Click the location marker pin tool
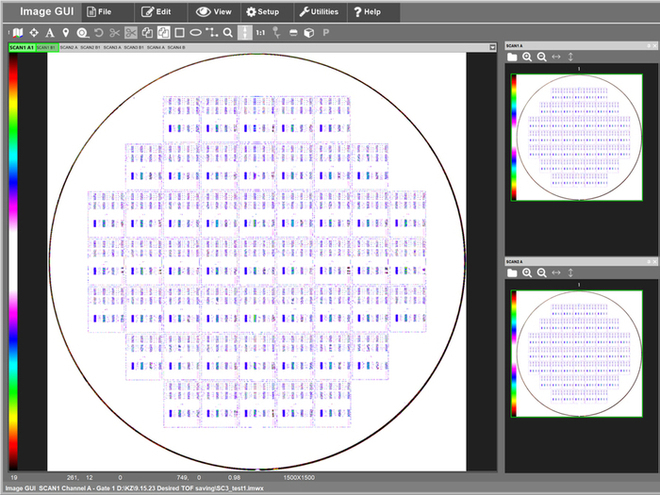The image size is (660, 495). click(65, 33)
